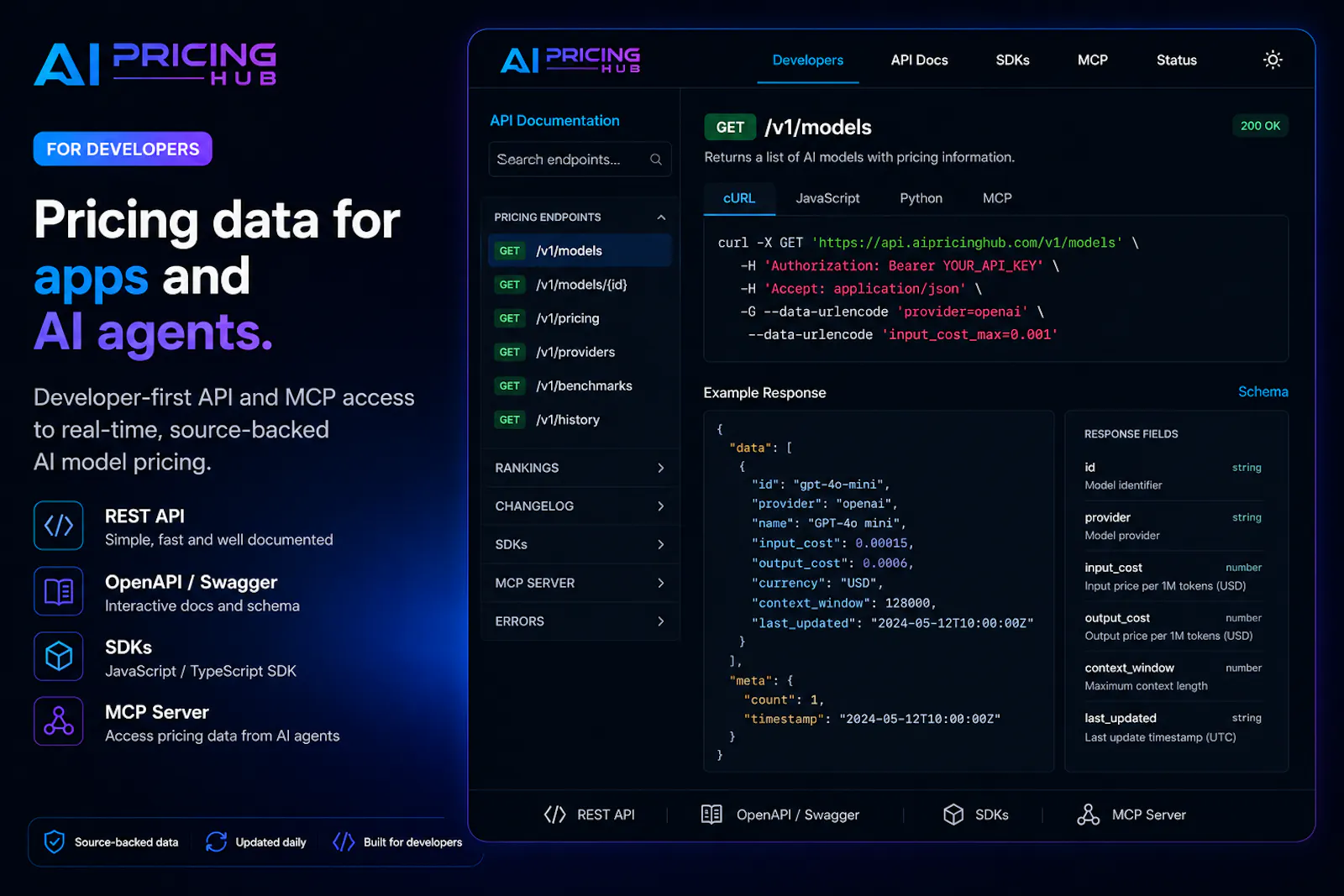This screenshot has height=896, width=1344.
Task: Expand the MCP Server sidebar section
Action: pos(580,583)
